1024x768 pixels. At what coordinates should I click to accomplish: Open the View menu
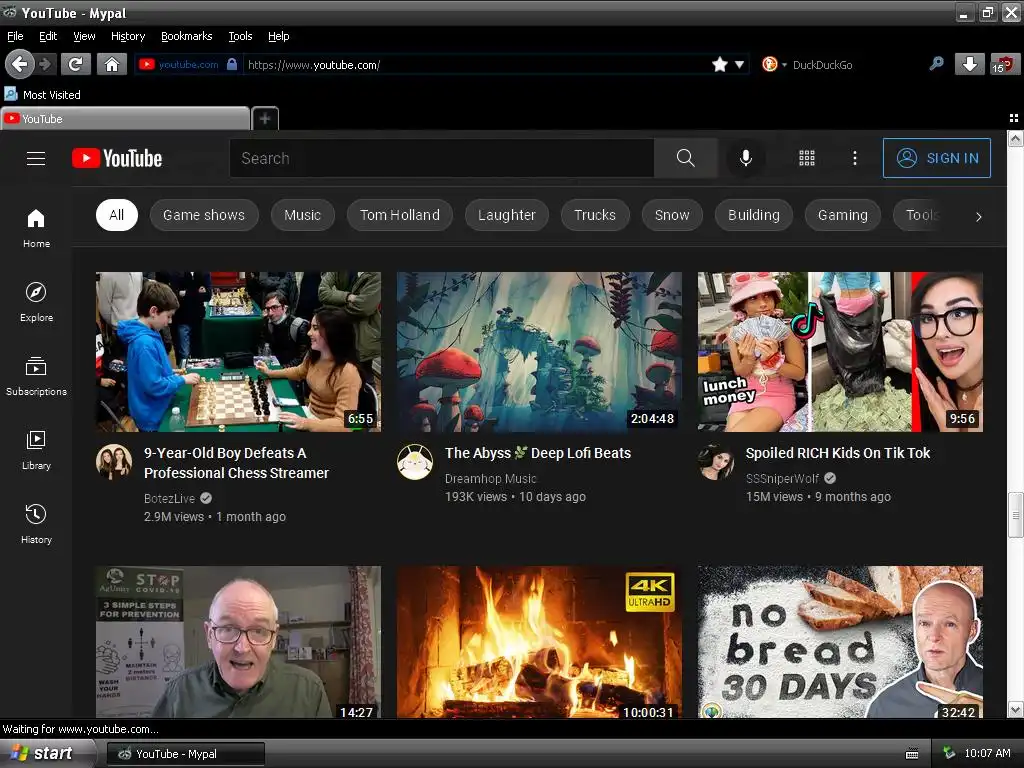(x=84, y=36)
